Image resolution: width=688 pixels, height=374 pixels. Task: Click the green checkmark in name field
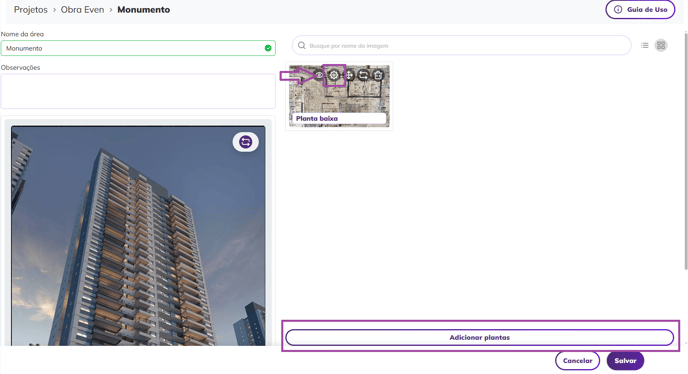point(268,48)
